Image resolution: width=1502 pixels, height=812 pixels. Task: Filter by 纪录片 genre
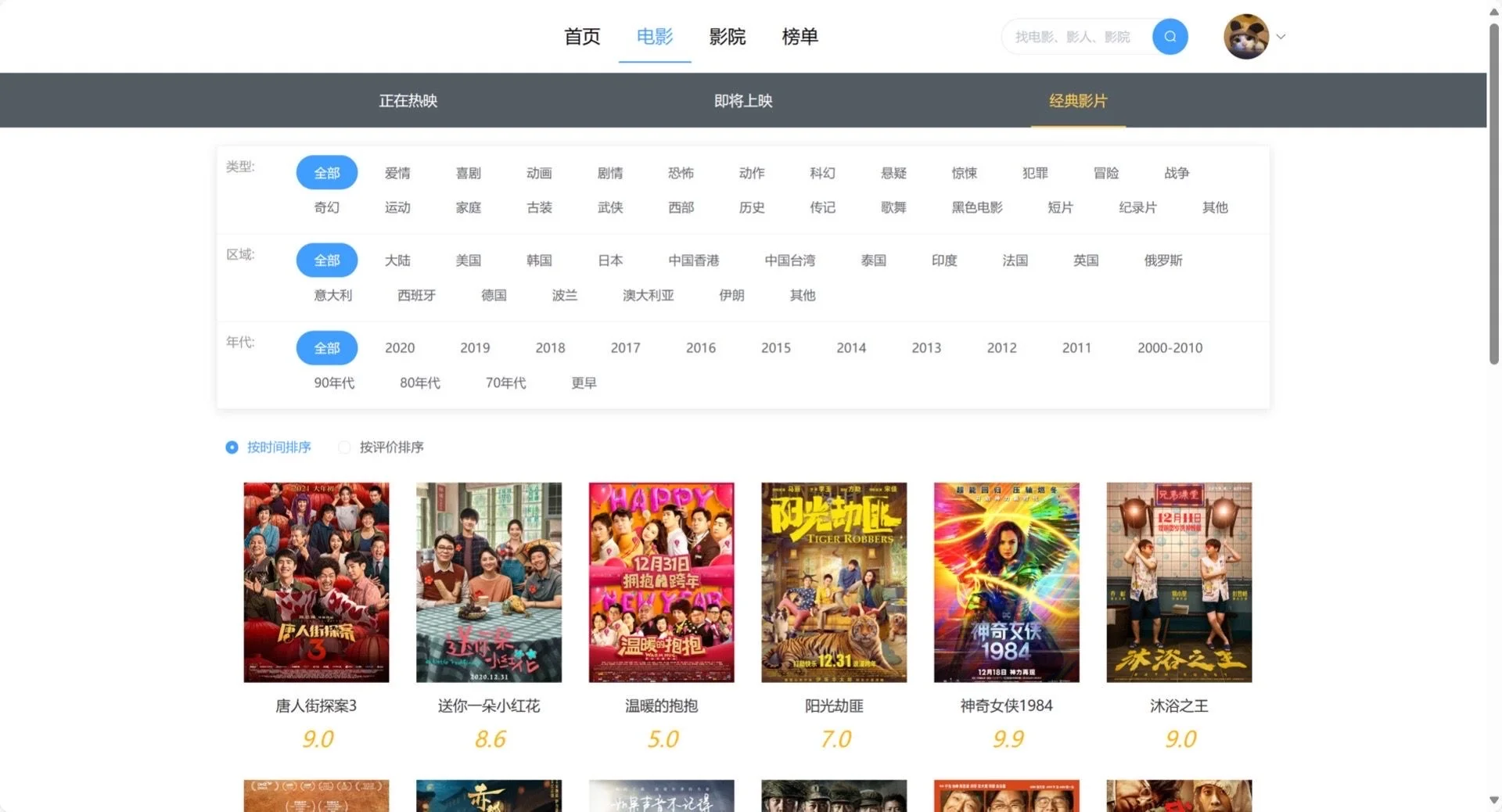click(x=1137, y=207)
